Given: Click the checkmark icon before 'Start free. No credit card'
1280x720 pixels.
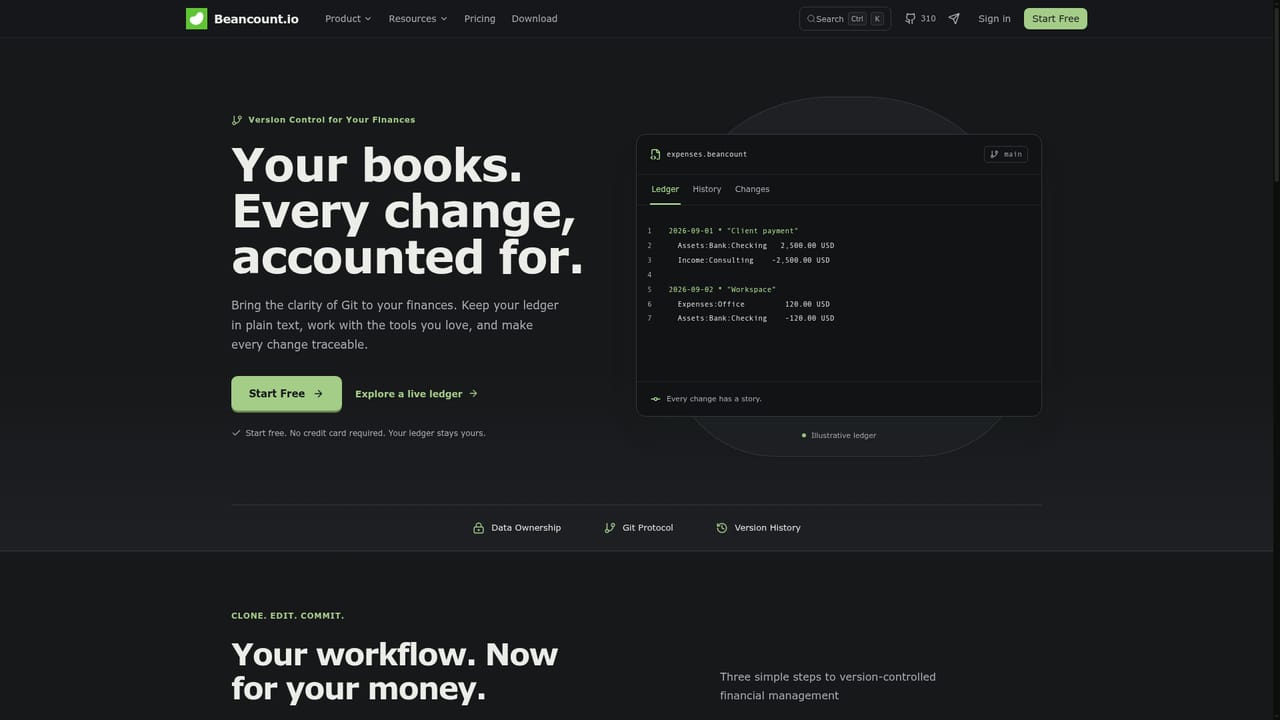Looking at the screenshot, I should pyautogui.click(x=236, y=433).
